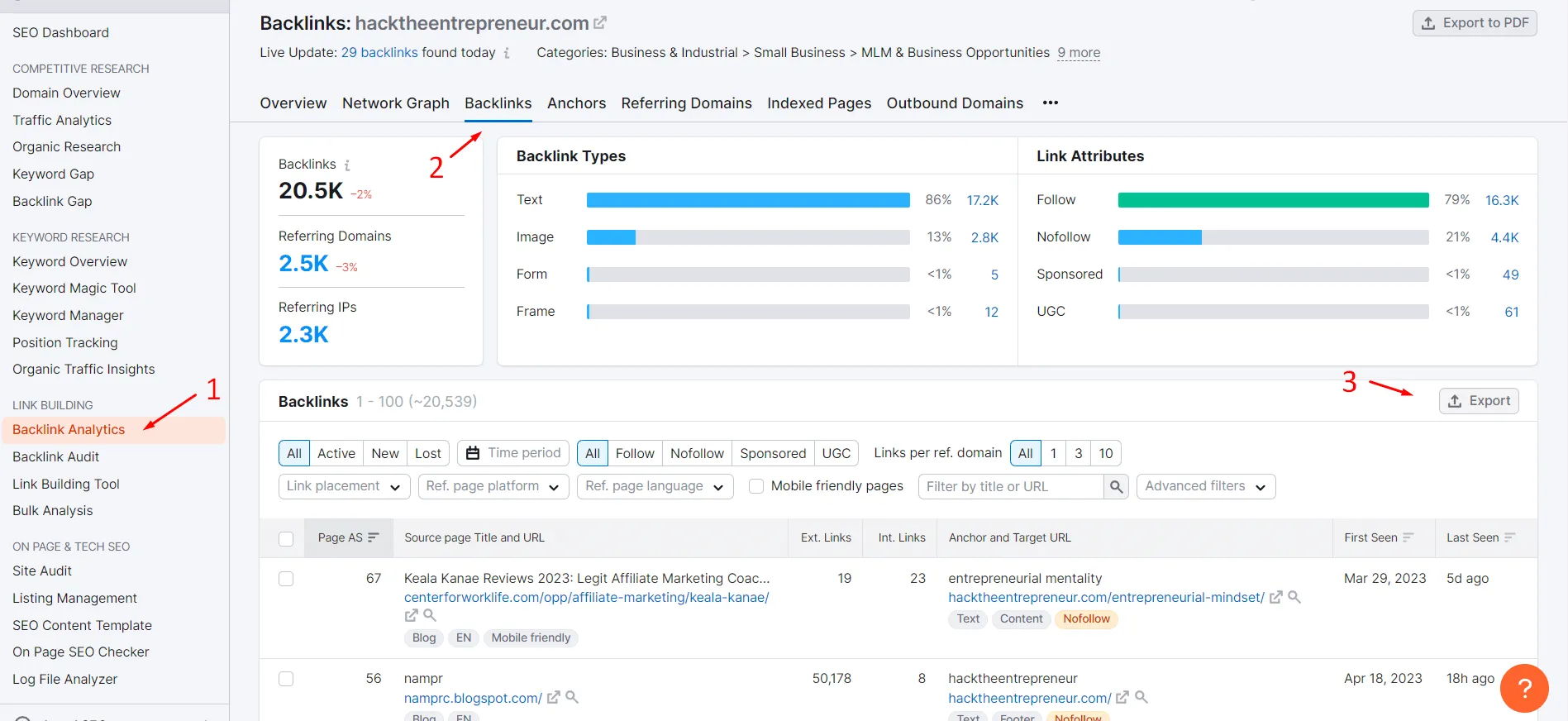This screenshot has height=721, width=1568.
Task: Click the Nofollow tag on Keala Kanae row
Action: 1086,618
